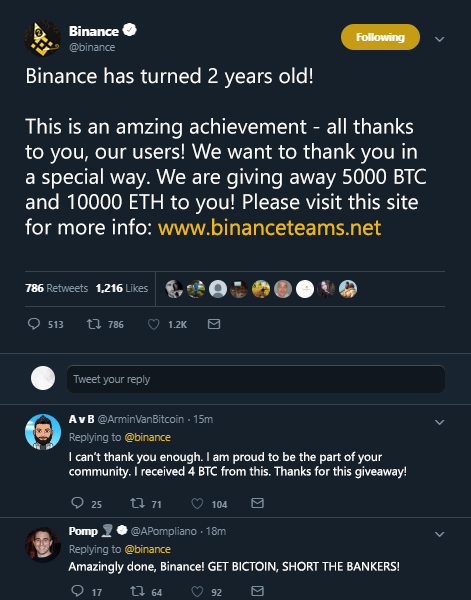Retweet AvB's reply with 71 retweets
Image resolution: width=471 pixels, height=600 pixels.
point(137,503)
